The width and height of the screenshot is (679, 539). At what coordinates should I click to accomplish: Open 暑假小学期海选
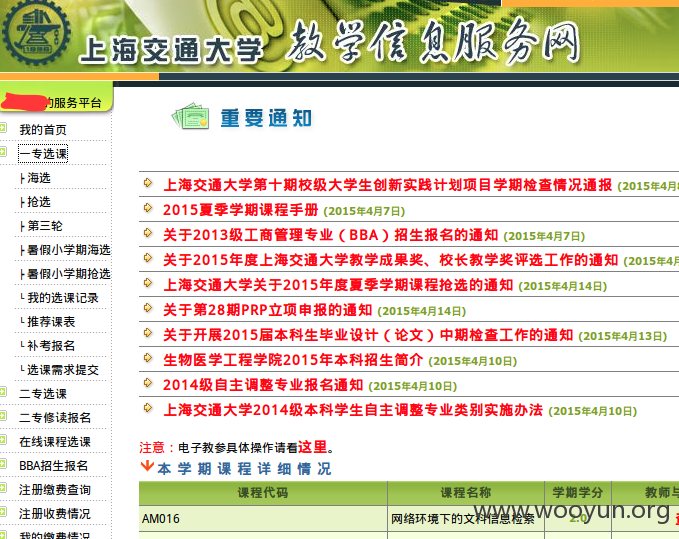(69, 250)
